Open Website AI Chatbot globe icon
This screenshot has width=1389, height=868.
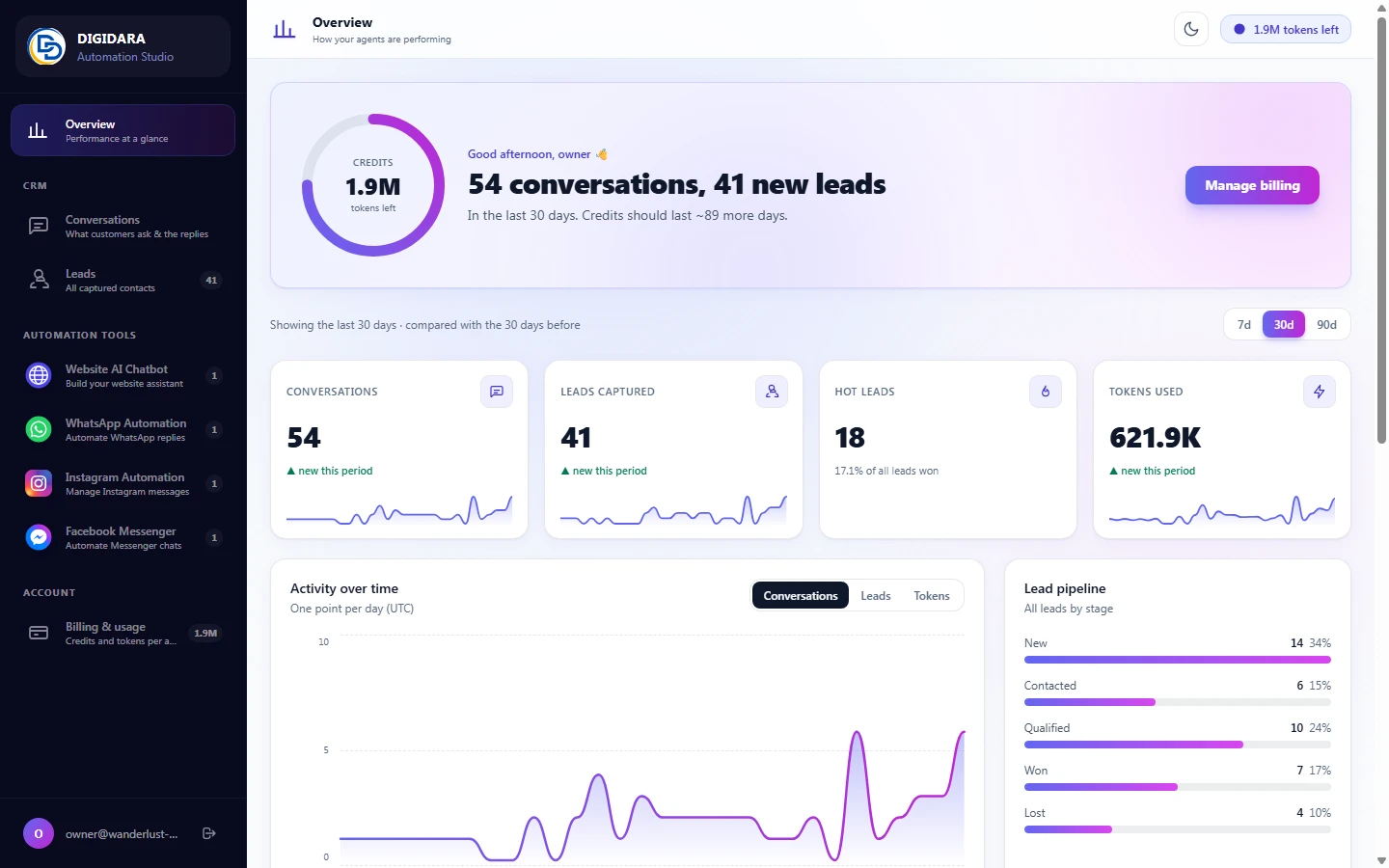coord(39,375)
